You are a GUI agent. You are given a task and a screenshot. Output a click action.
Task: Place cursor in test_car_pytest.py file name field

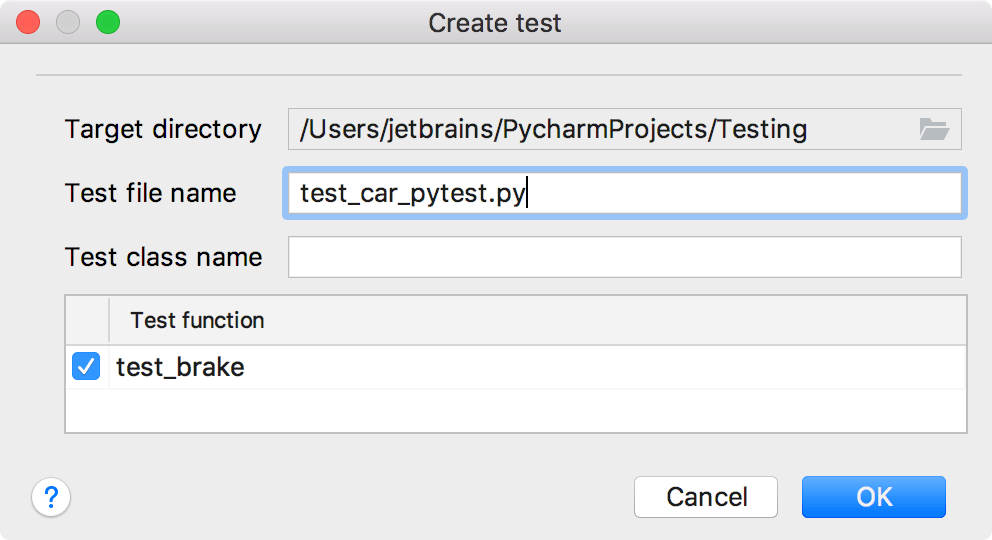[x=625, y=193]
